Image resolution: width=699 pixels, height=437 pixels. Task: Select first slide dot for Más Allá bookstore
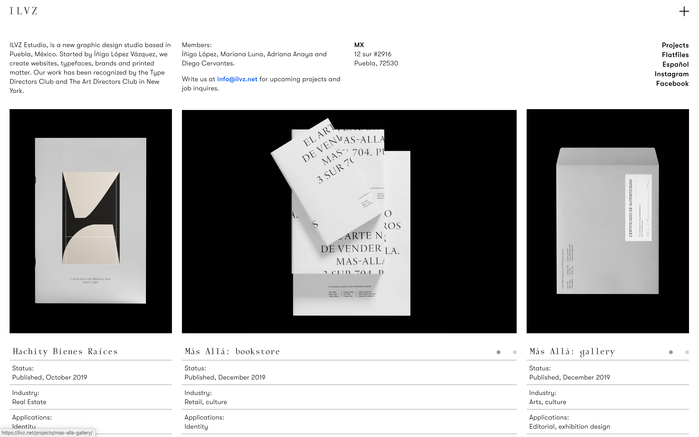click(x=498, y=352)
